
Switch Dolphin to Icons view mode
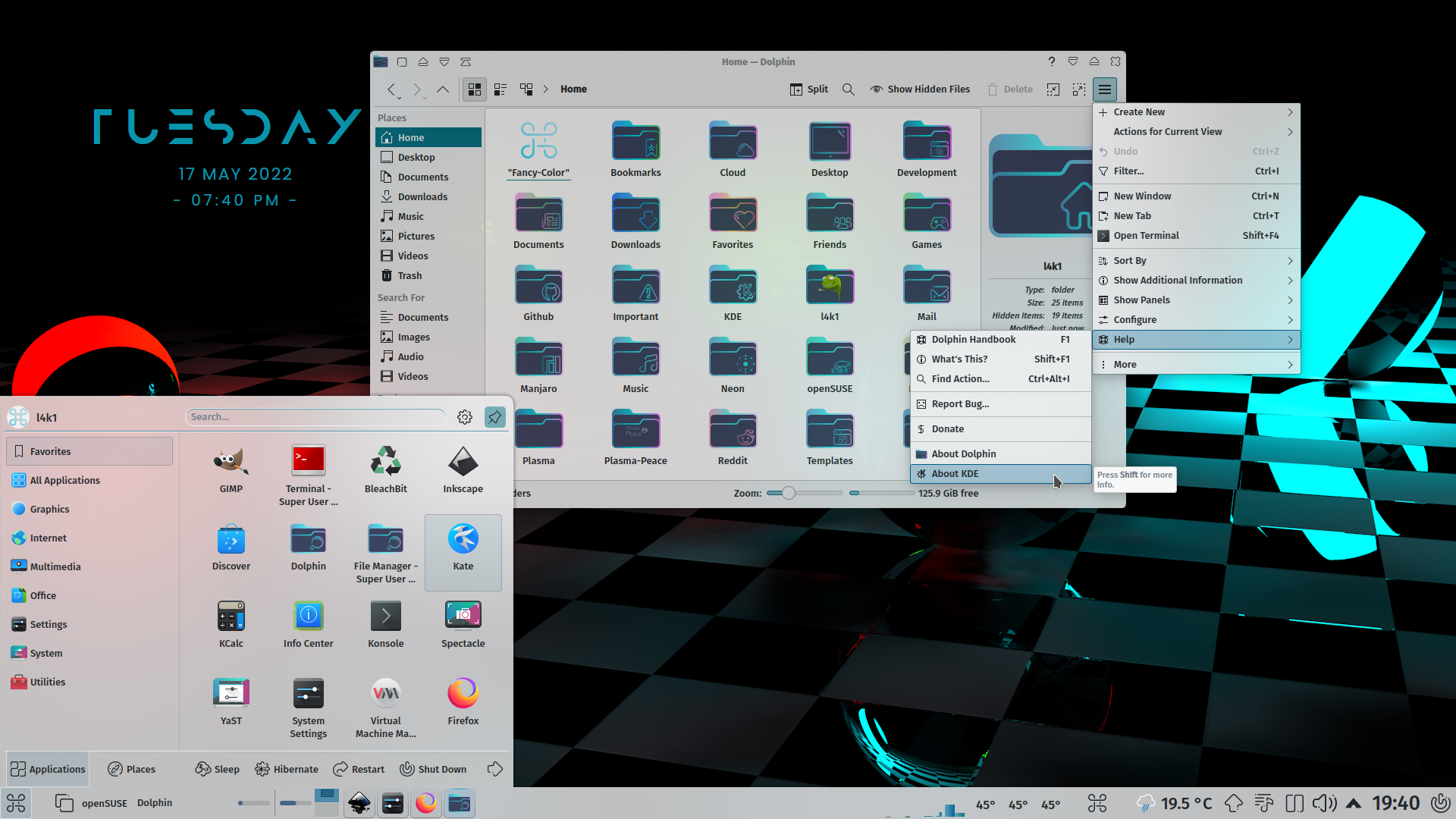coord(475,89)
